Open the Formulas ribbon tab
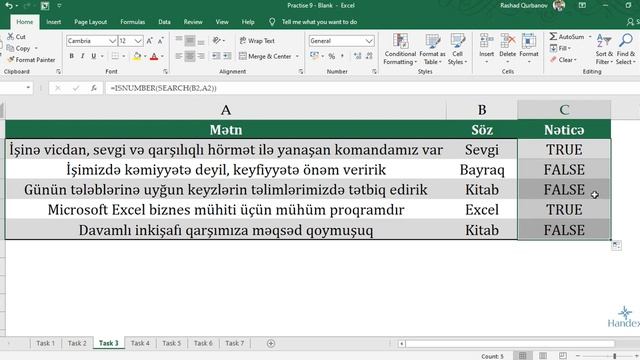Screen dimensions: 640x360 tap(132, 22)
